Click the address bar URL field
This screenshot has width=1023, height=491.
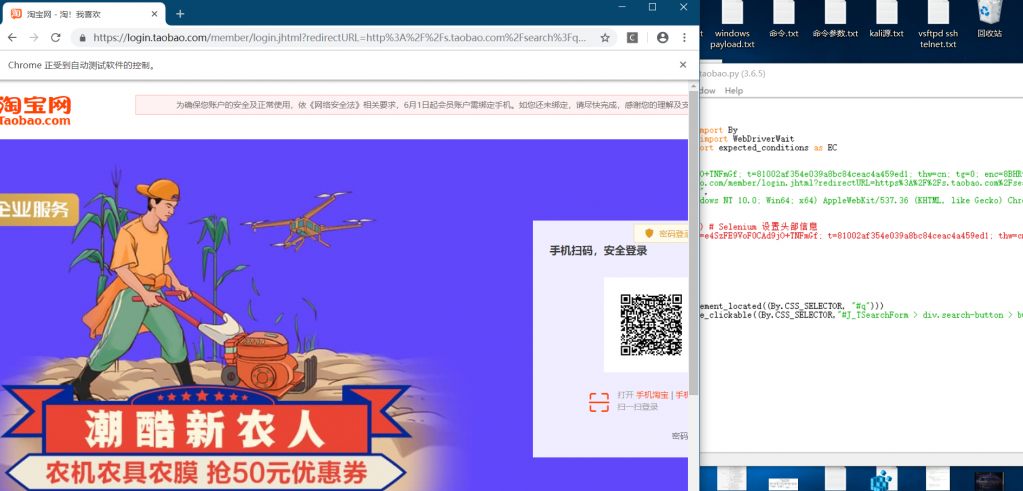click(x=338, y=38)
